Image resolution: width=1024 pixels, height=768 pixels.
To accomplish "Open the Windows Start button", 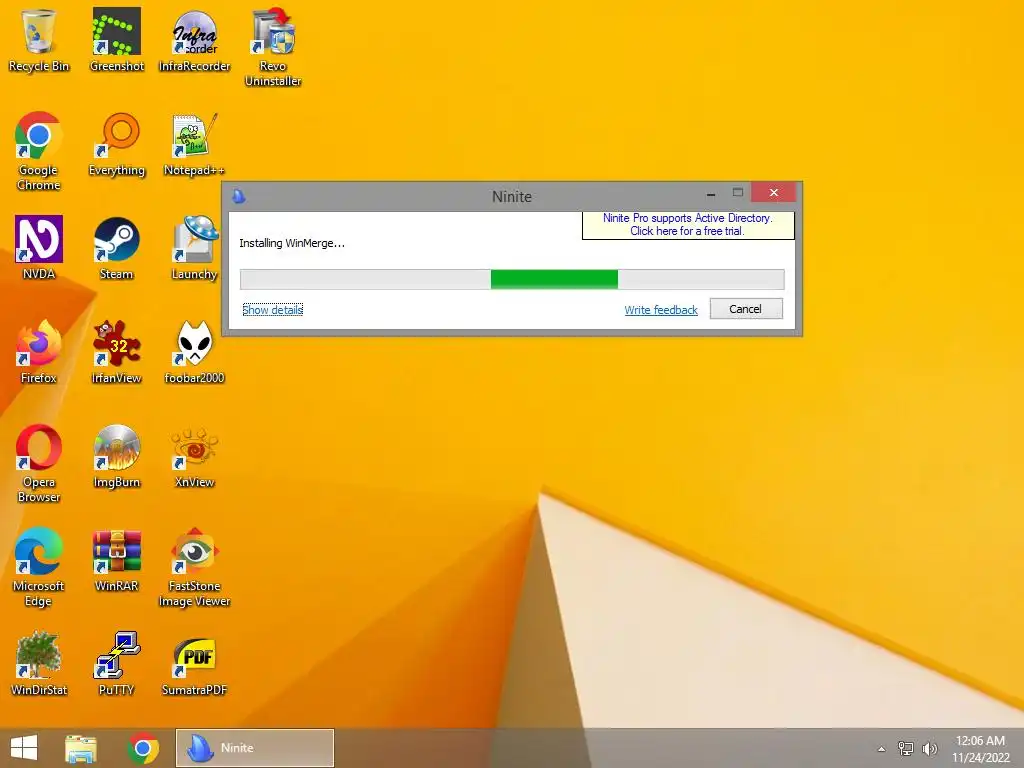I will tap(24, 748).
